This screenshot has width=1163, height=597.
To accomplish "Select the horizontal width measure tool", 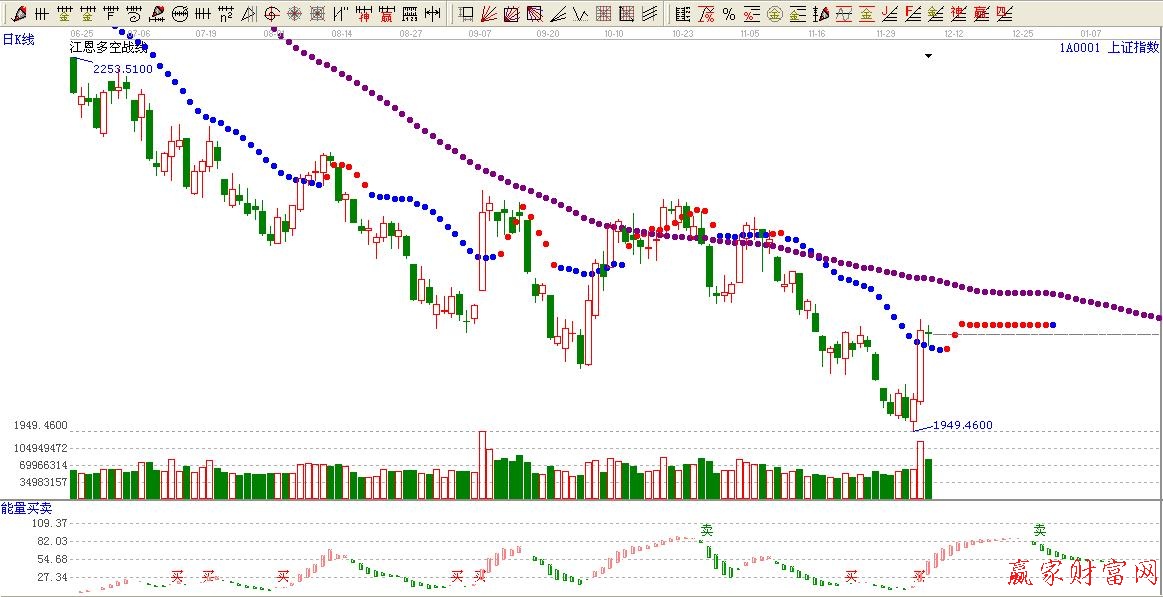I will pyautogui.click(x=432, y=14).
